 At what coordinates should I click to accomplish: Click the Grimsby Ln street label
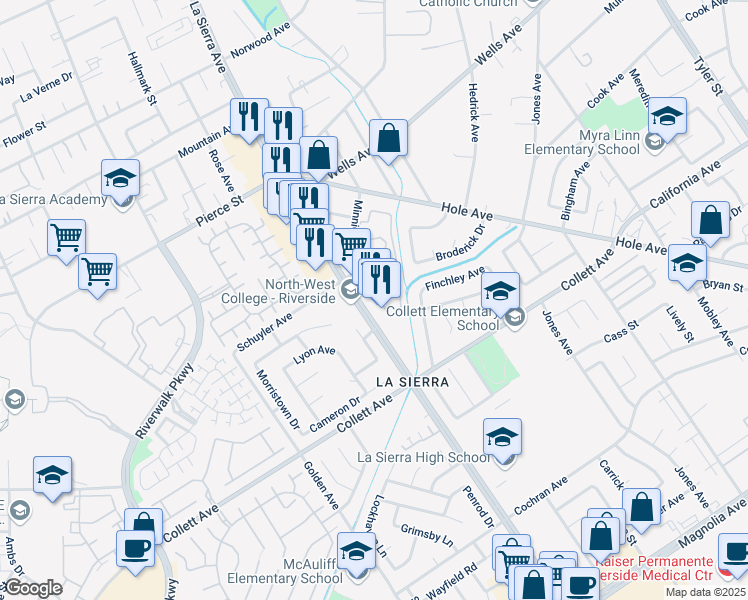pyautogui.click(x=427, y=535)
